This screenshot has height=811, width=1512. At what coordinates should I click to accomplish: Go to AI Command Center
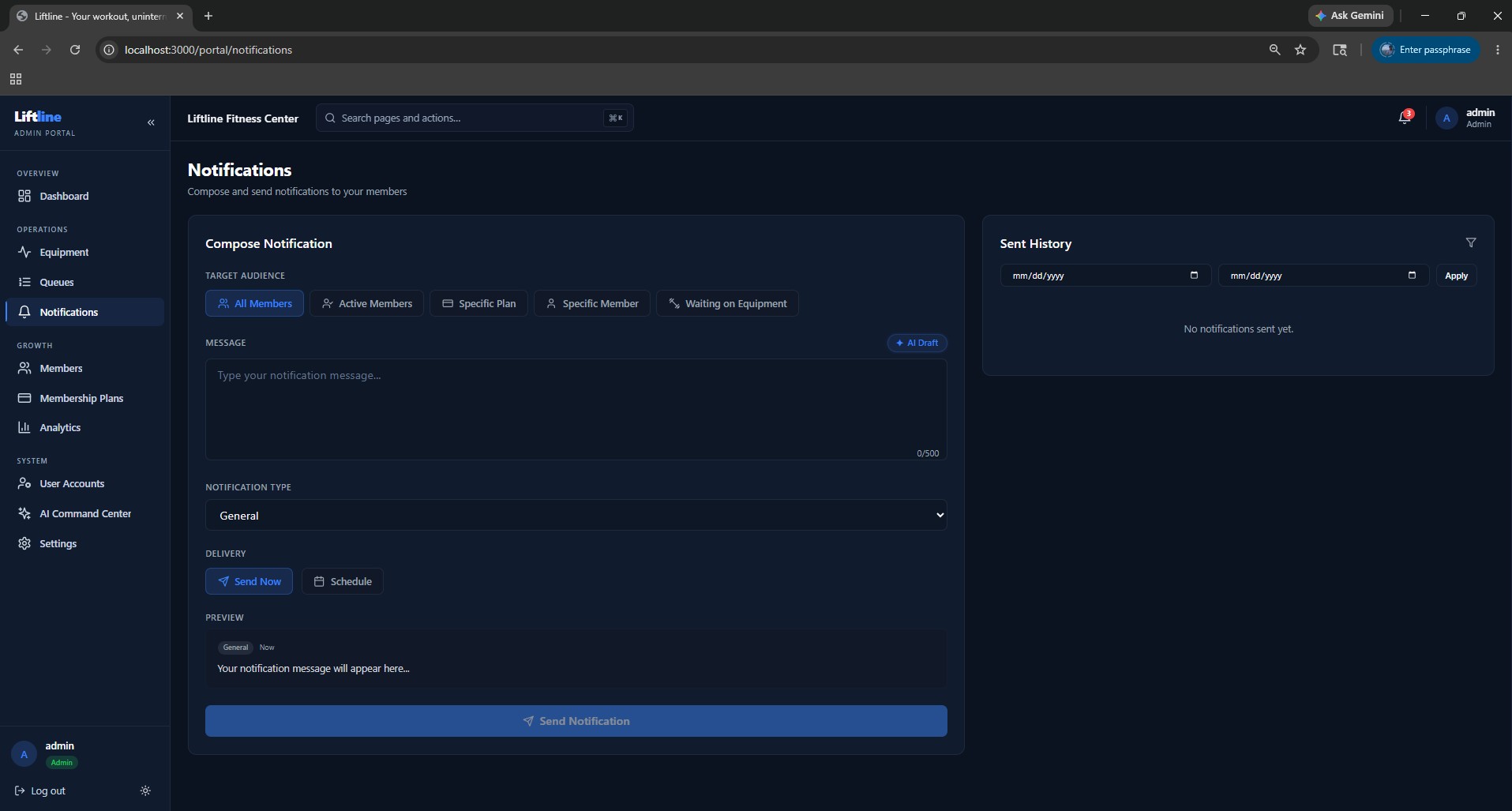(x=84, y=513)
